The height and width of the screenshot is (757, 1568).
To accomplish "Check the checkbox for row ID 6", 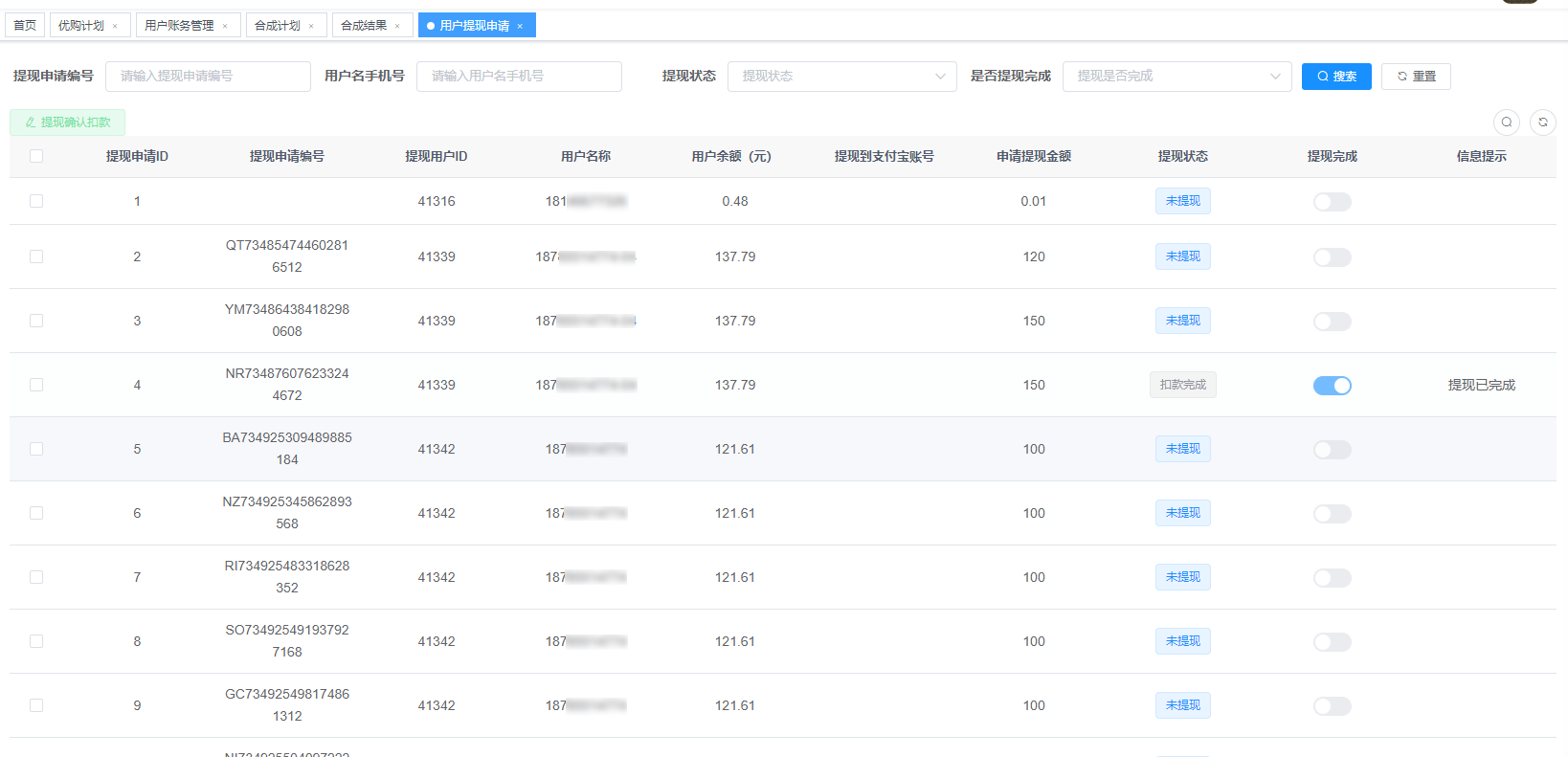I will 36,513.
